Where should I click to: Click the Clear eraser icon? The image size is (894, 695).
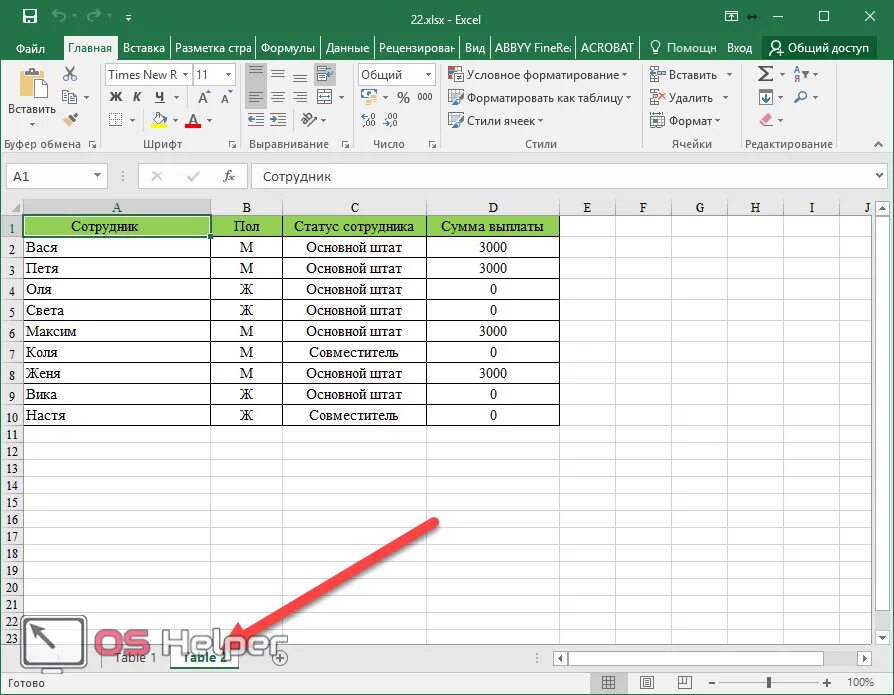point(766,120)
